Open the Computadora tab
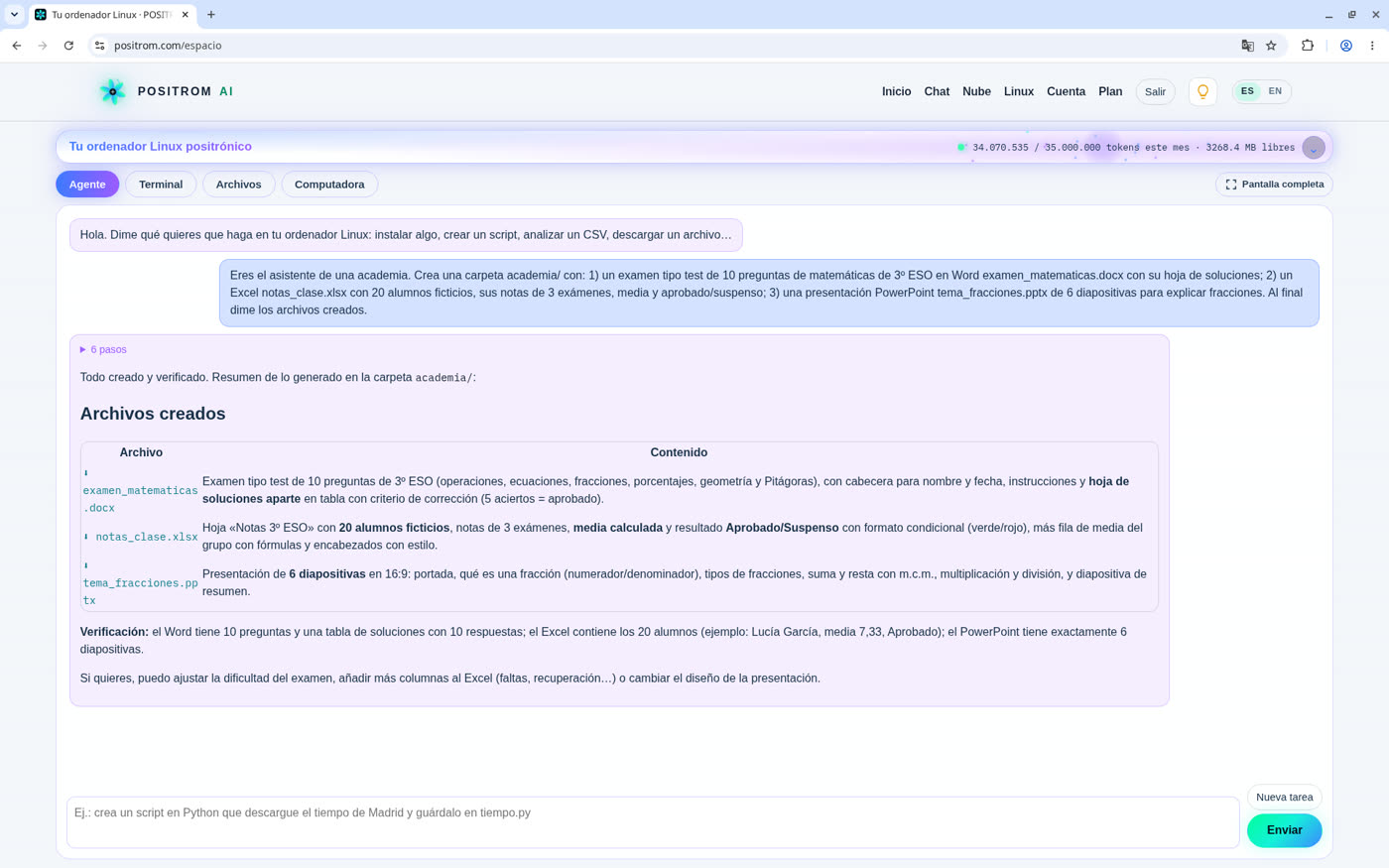Screen dimensions: 1389x868 click(x=329, y=185)
